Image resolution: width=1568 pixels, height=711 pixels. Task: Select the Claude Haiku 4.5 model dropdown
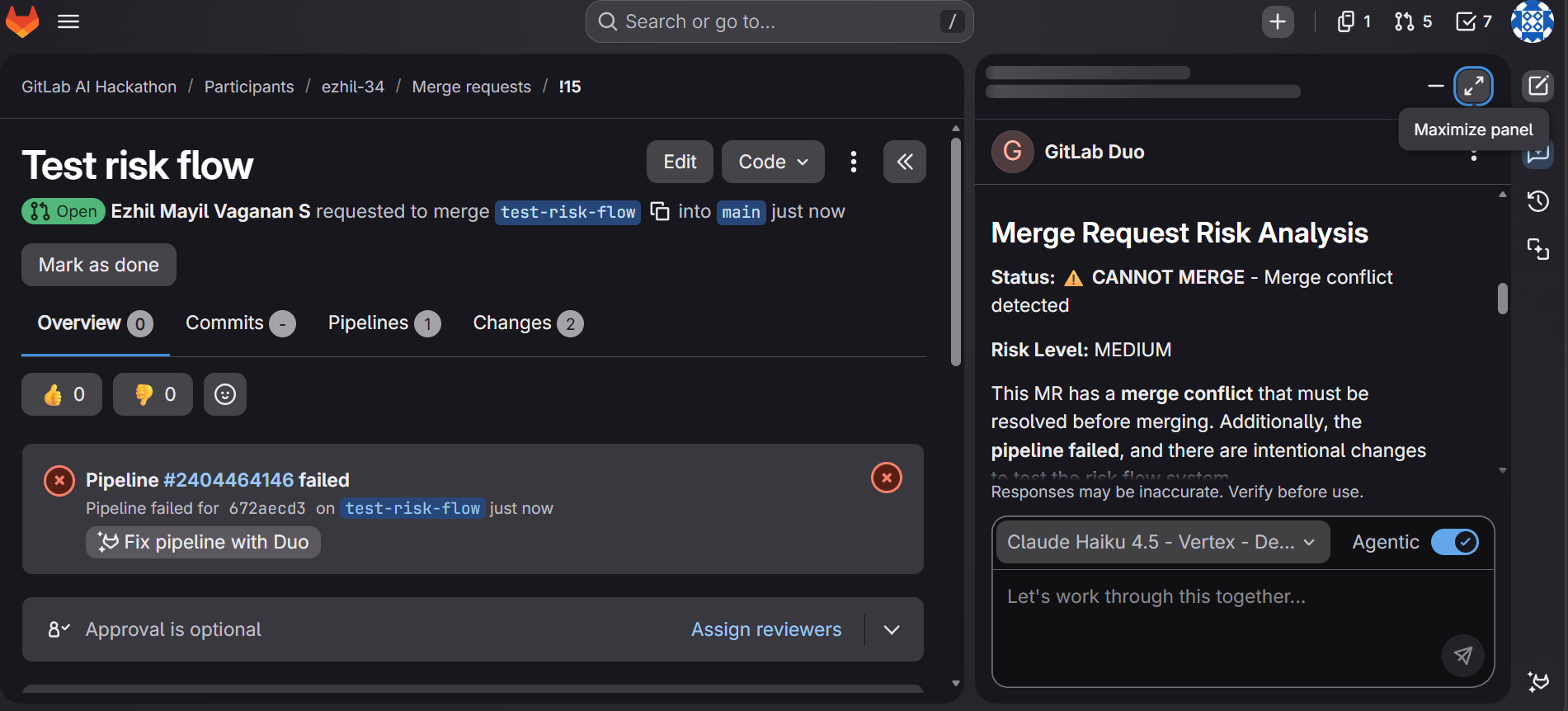pos(1162,542)
